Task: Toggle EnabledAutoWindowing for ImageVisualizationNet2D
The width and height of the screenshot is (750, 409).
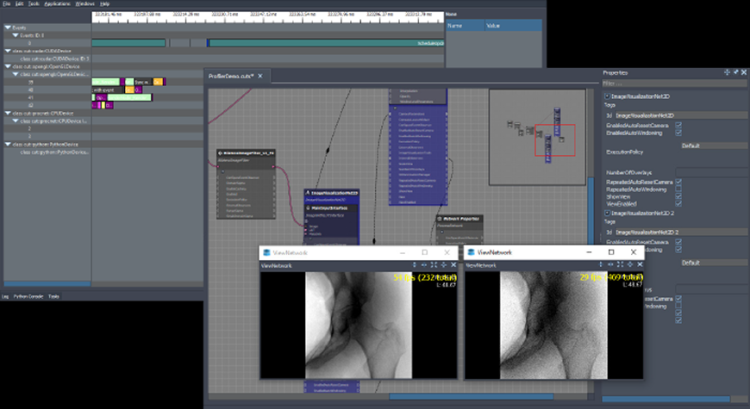Action: click(x=678, y=133)
